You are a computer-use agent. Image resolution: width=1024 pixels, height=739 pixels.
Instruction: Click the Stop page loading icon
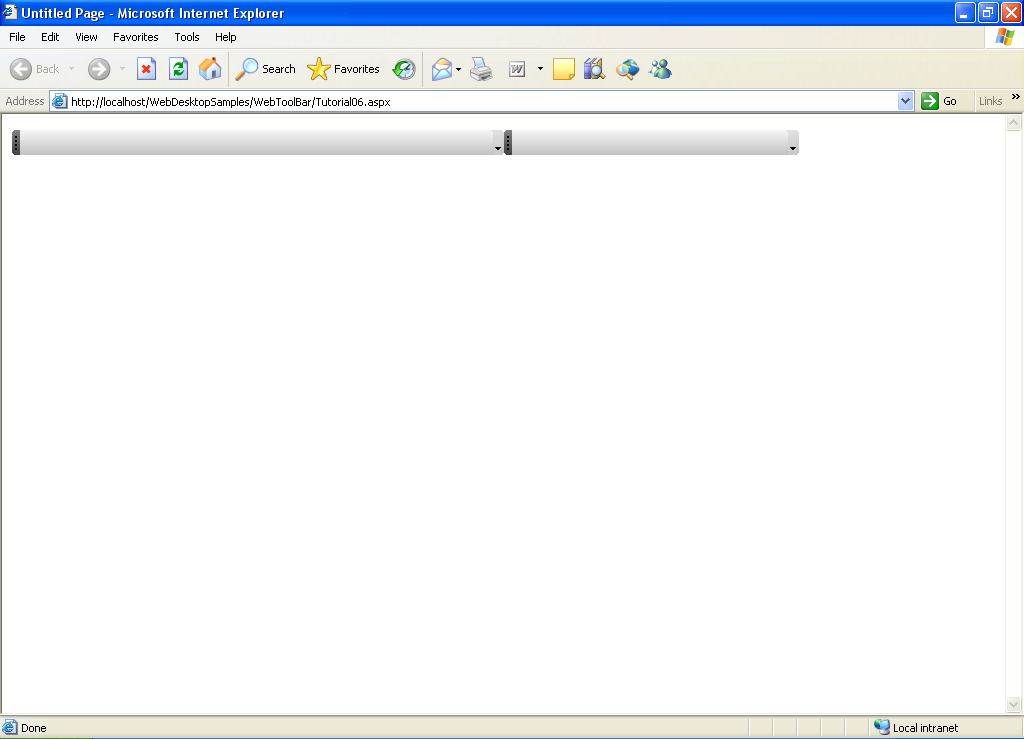click(x=146, y=69)
